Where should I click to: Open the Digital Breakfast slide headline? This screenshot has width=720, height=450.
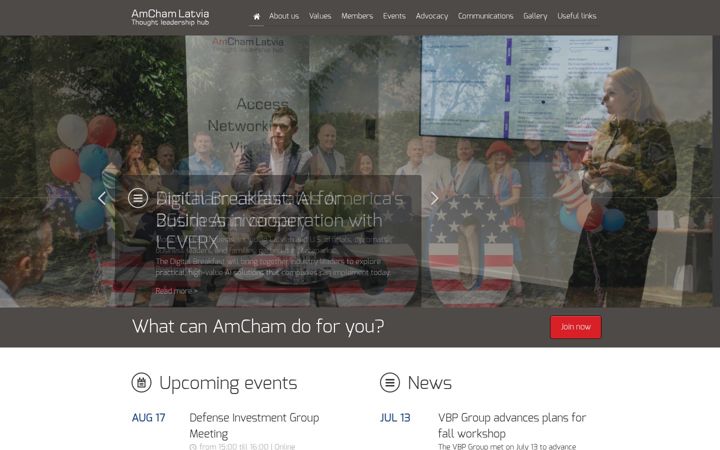(x=270, y=220)
